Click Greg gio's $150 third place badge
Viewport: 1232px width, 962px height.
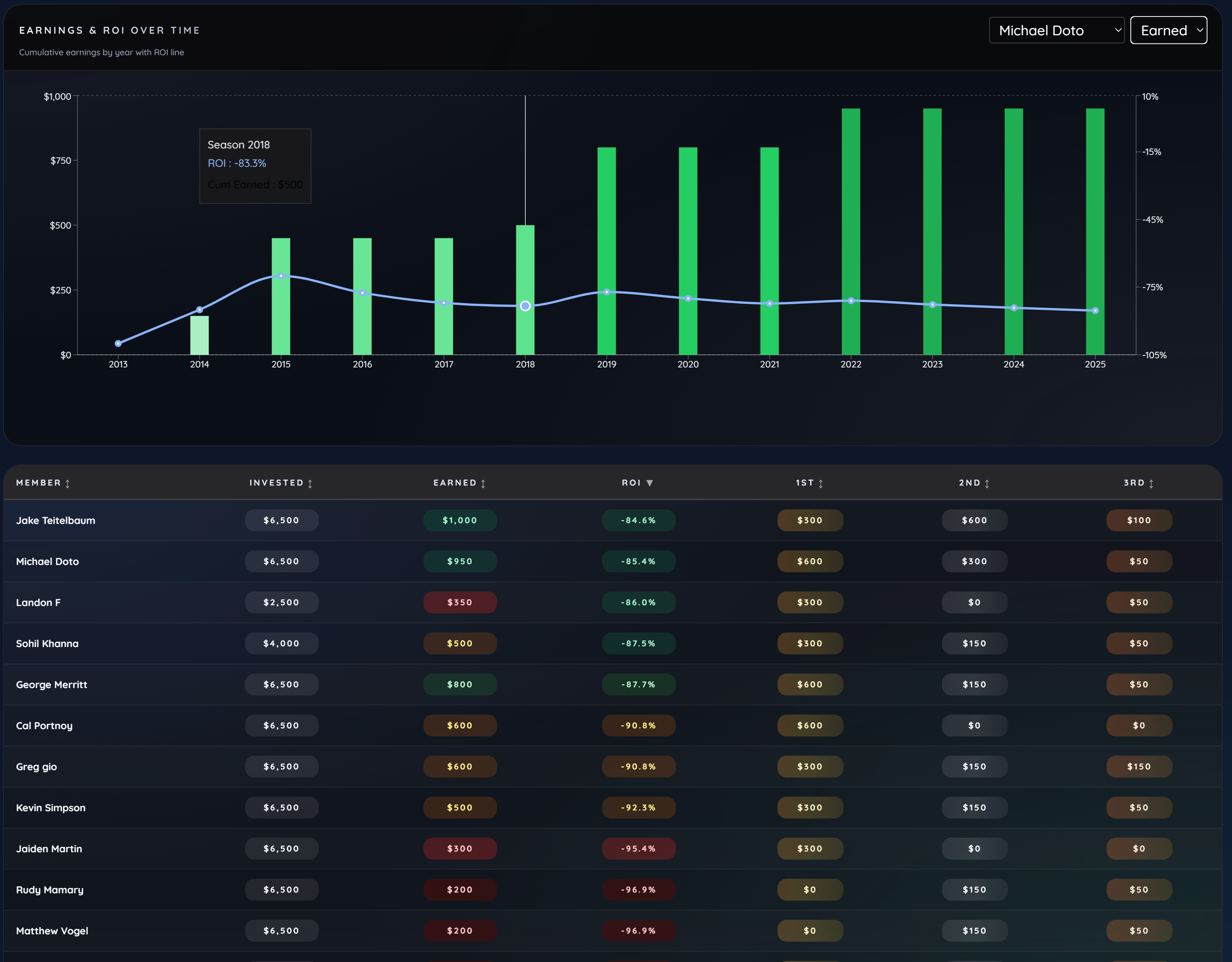(1139, 767)
